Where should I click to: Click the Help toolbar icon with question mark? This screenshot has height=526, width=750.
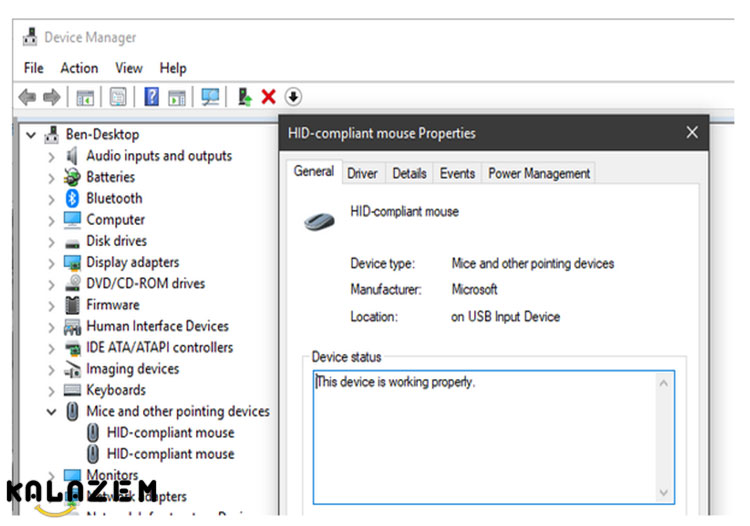[x=152, y=97]
